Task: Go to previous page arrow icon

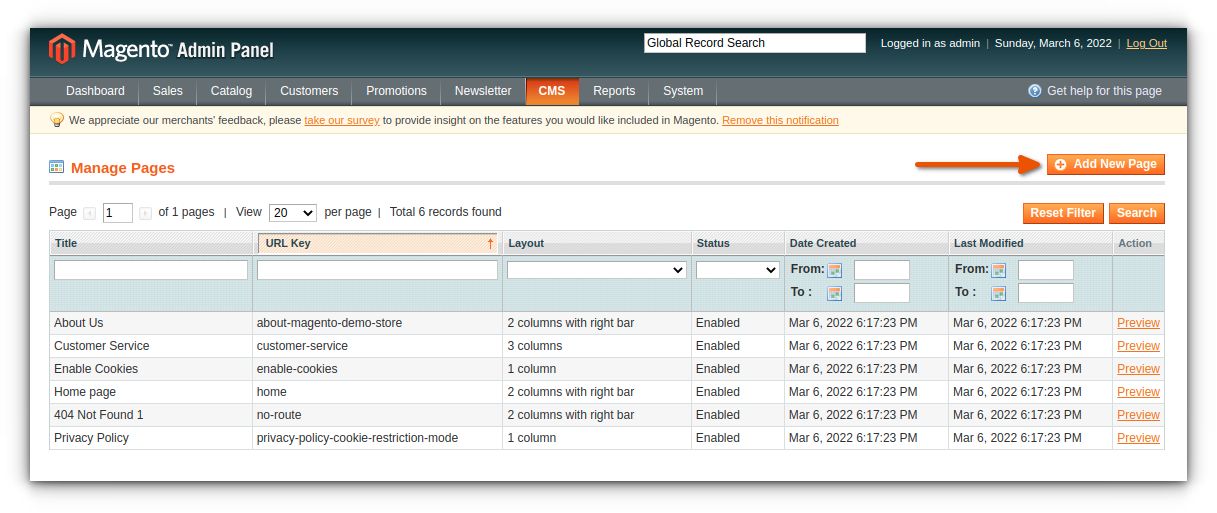Action: (90, 213)
